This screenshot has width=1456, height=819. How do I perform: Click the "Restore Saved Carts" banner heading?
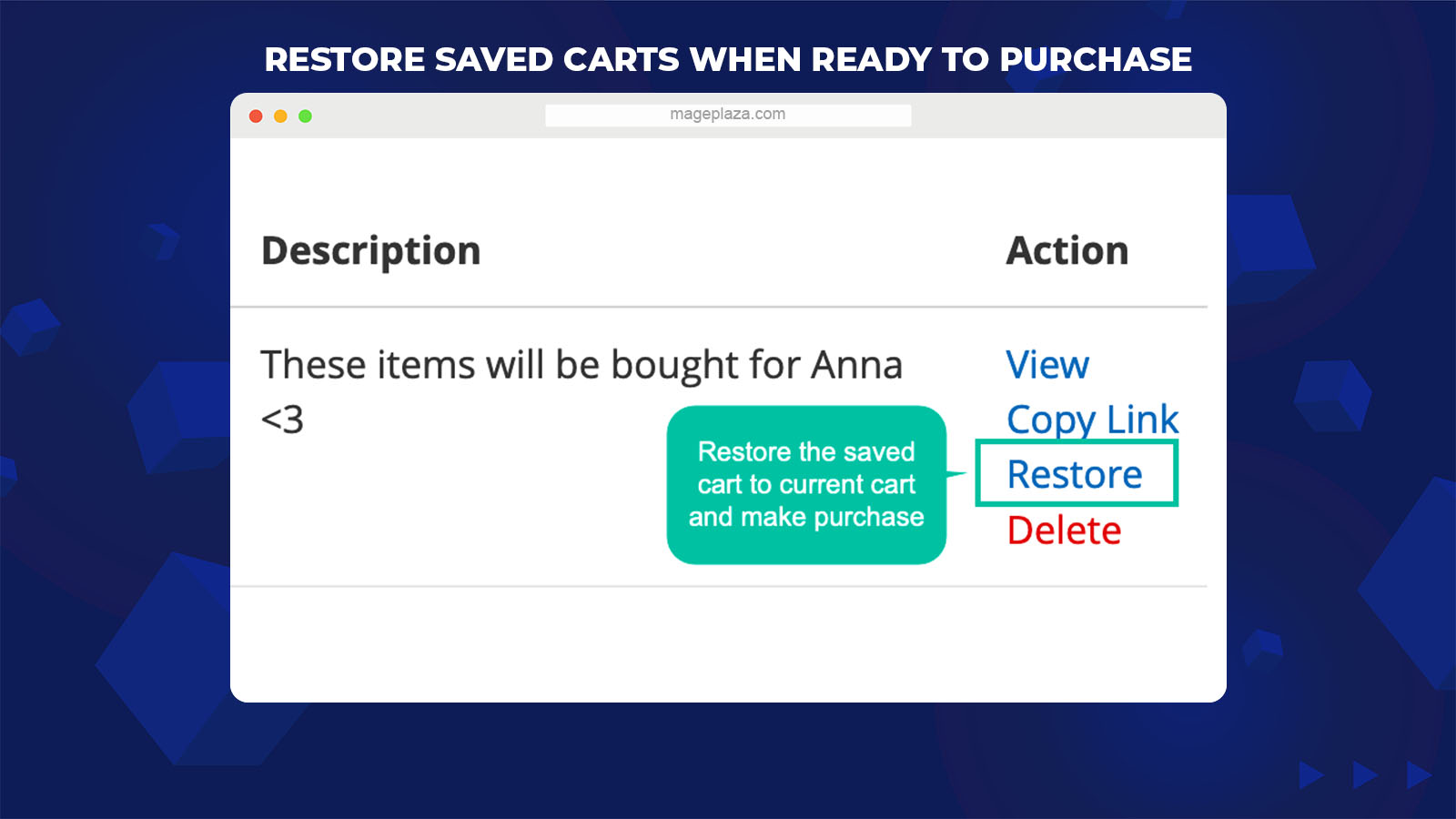[x=728, y=59]
